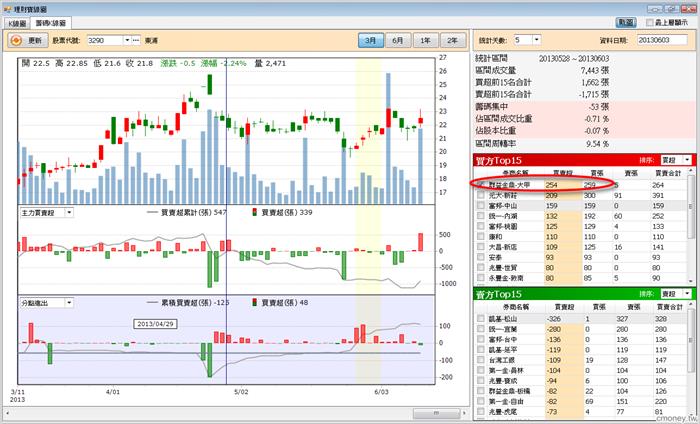Select the 富邦-桃園 broker name
The image size is (700, 424).
[x=503, y=226]
